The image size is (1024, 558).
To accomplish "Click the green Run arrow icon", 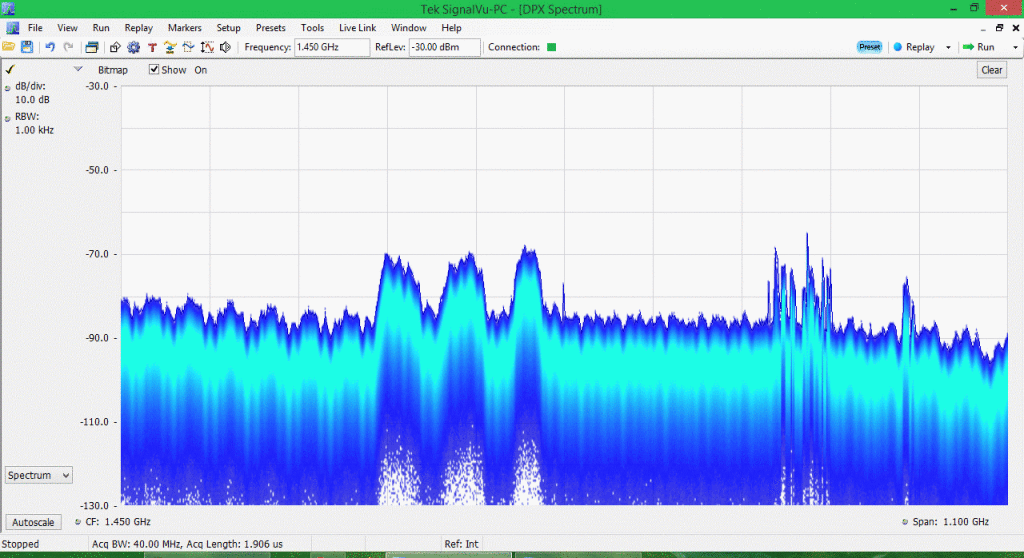I will 968,47.
